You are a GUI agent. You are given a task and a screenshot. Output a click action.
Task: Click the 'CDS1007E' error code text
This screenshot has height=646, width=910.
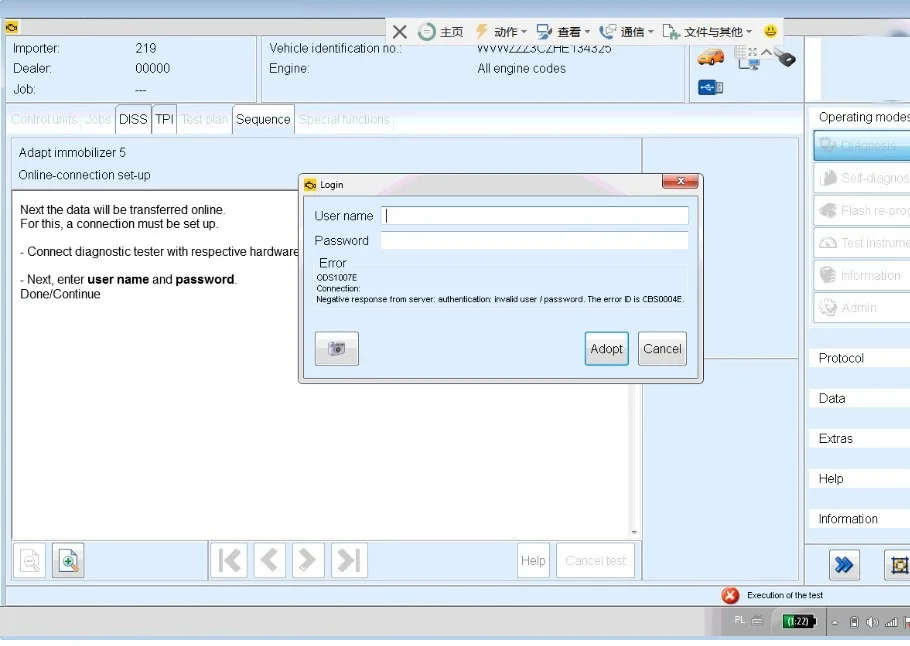[x=337, y=277]
